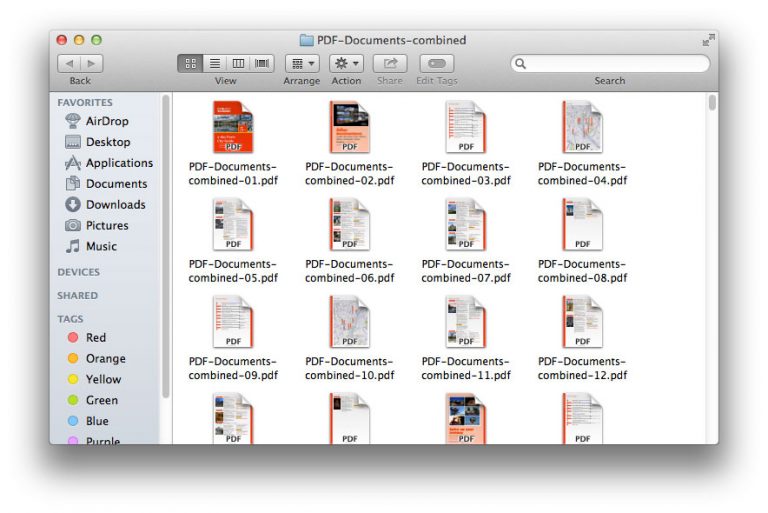Select PDF-Documents-combined-04.pdf icon

coord(582,127)
